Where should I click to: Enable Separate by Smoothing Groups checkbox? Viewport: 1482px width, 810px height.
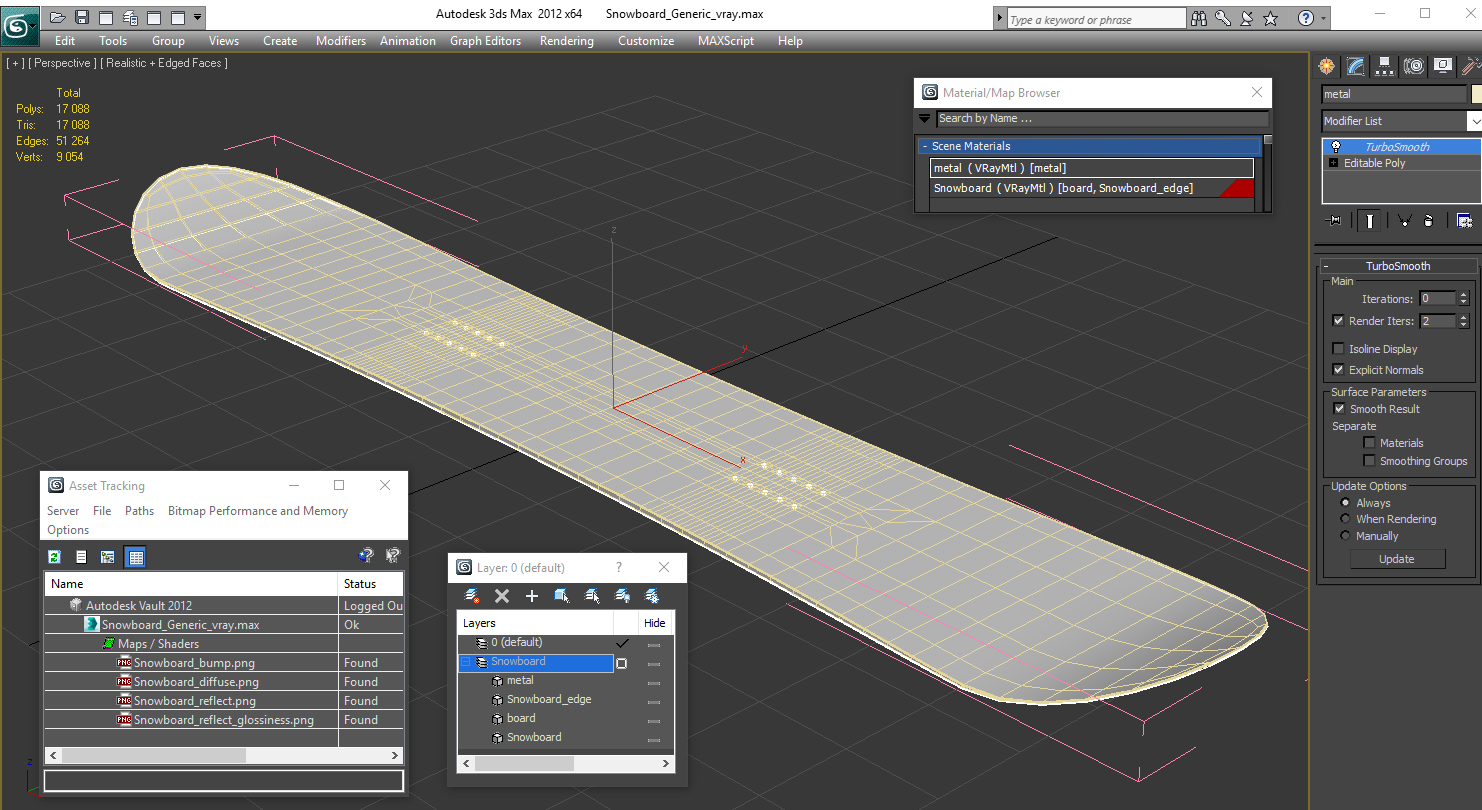[x=1369, y=461]
